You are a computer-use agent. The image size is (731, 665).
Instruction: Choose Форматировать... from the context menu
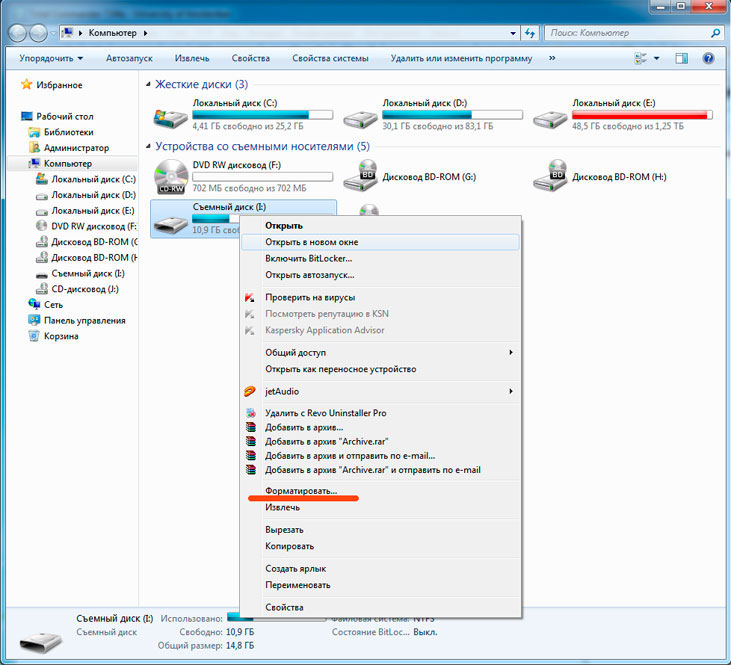click(301, 491)
